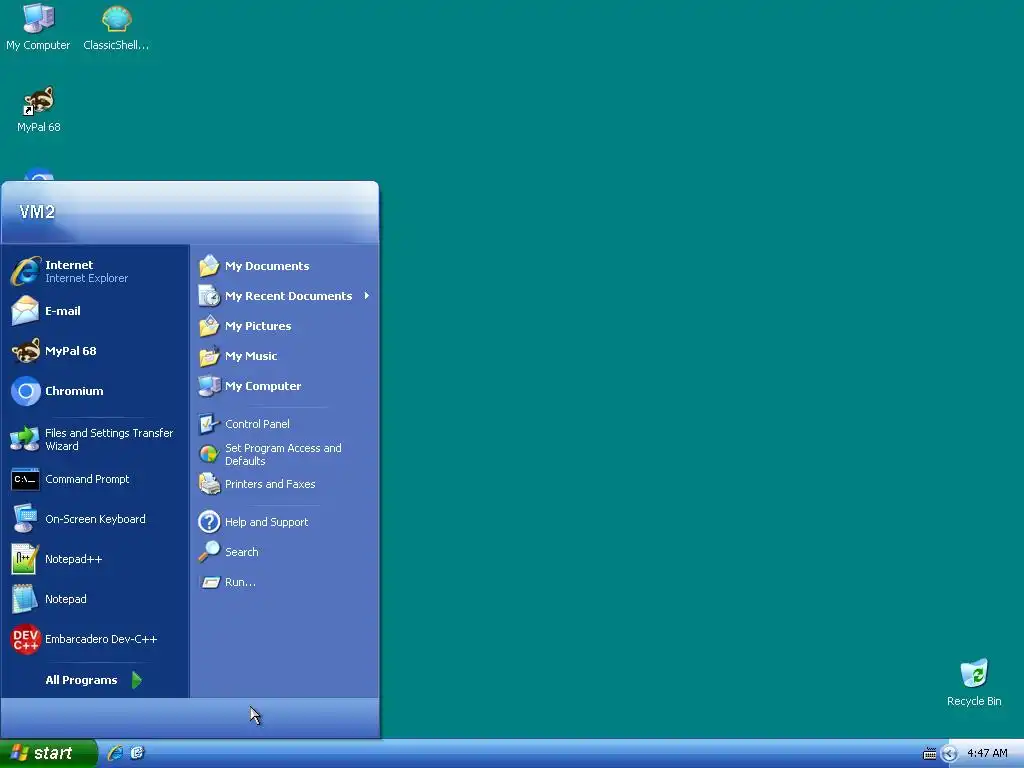Open Internet Explorer from the Start menu

tap(95, 271)
